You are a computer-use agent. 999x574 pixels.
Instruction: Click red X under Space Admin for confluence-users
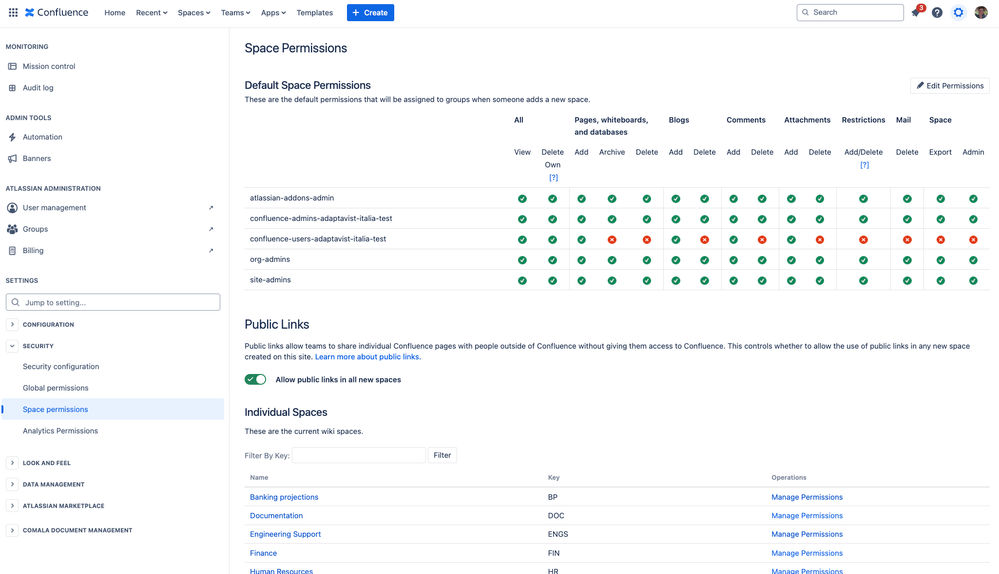(x=973, y=240)
